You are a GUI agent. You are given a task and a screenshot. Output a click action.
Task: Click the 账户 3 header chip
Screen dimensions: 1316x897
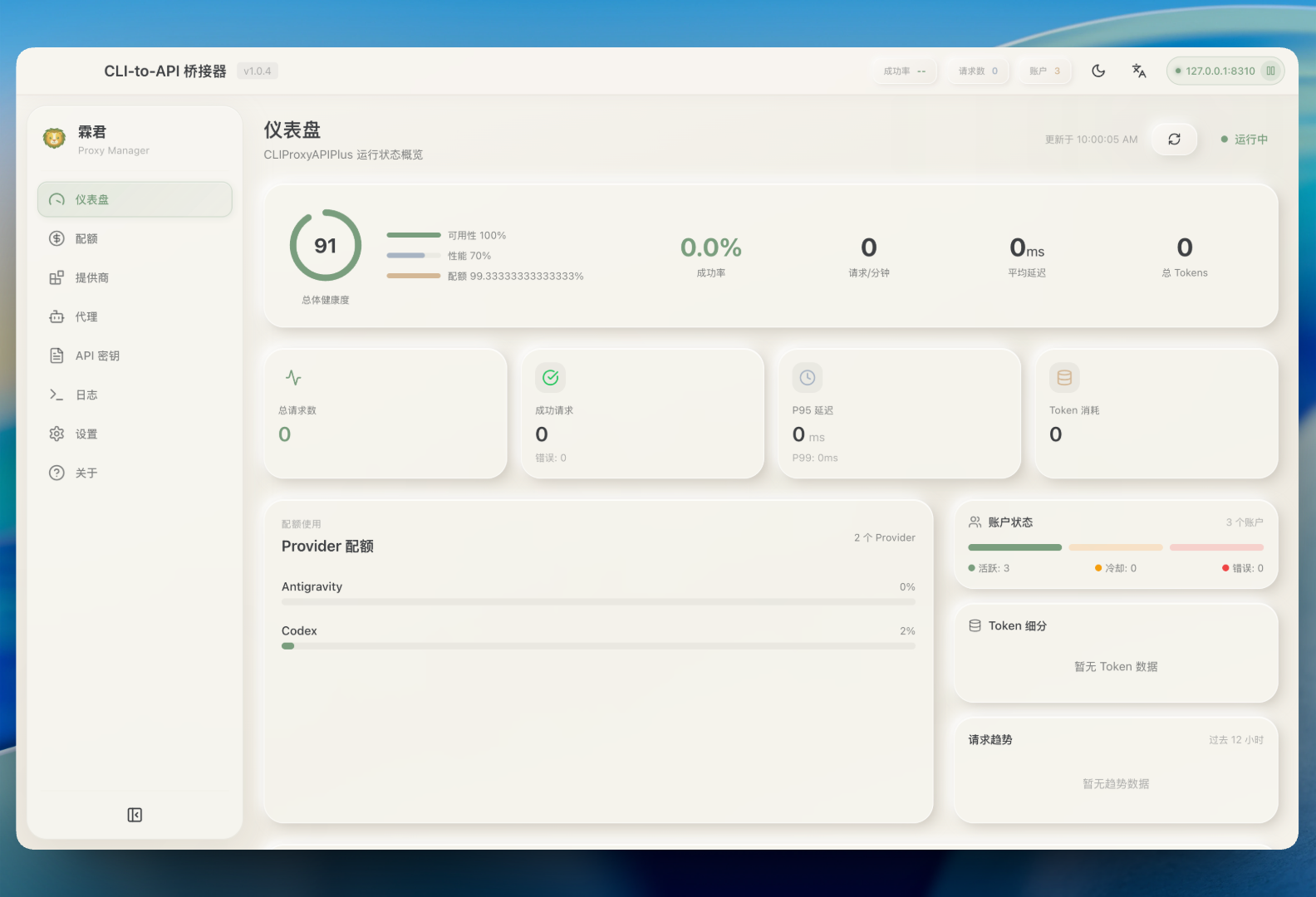point(1044,71)
